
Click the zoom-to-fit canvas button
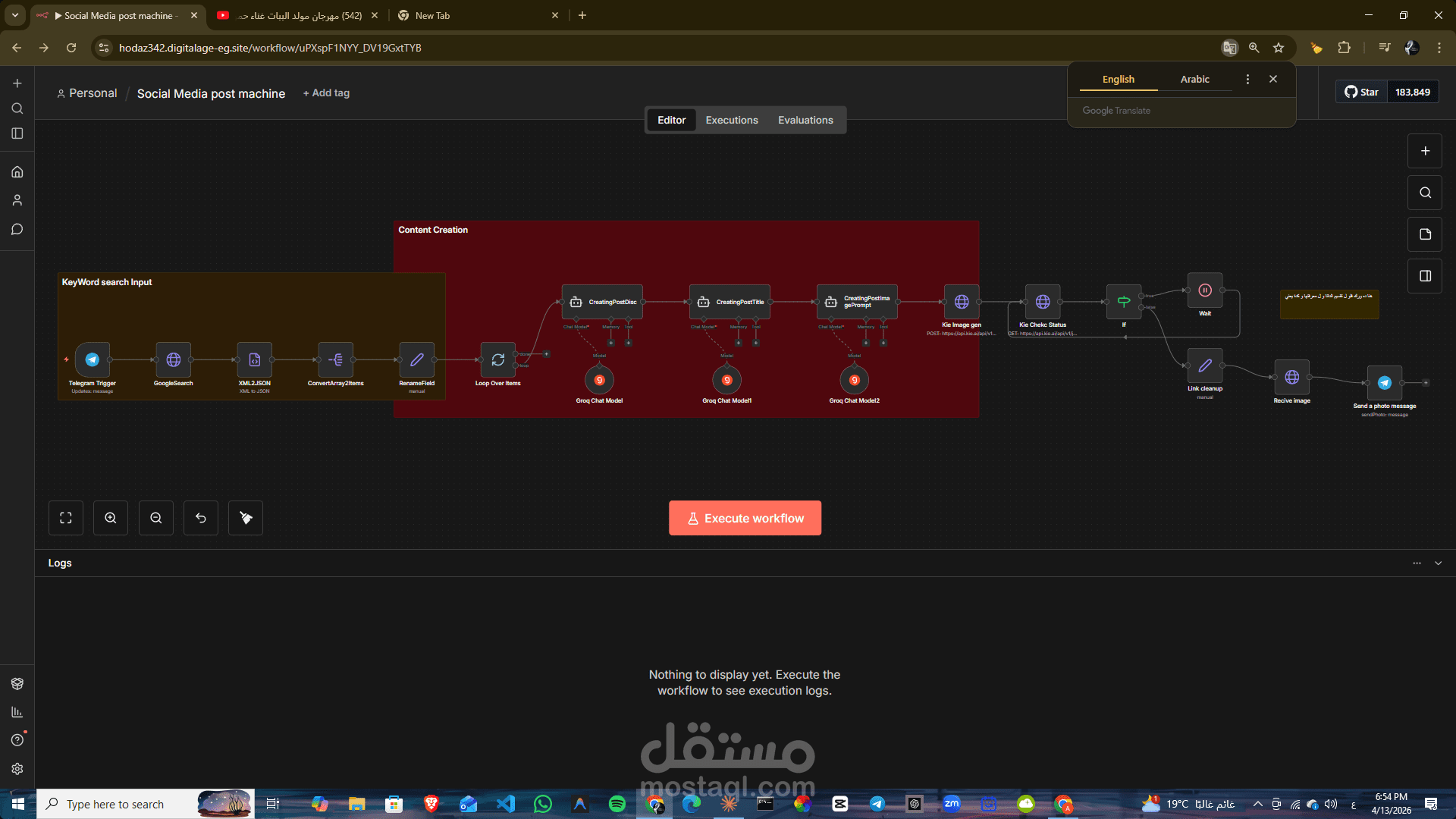tap(66, 518)
